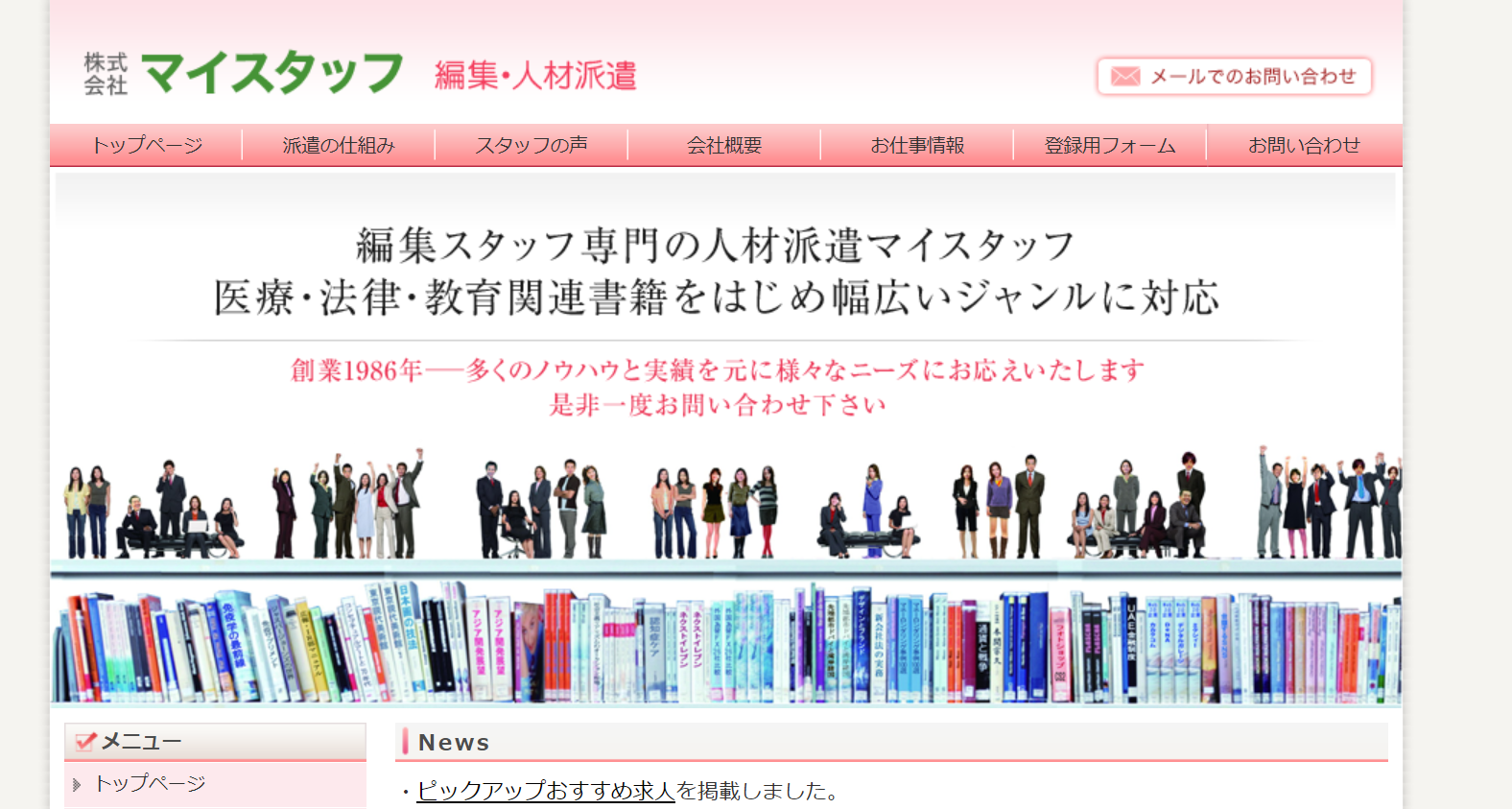Image resolution: width=1512 pixels, height=809 pixels.
Task: Open 派遣の仕組み navigation item
Action: 339,145
